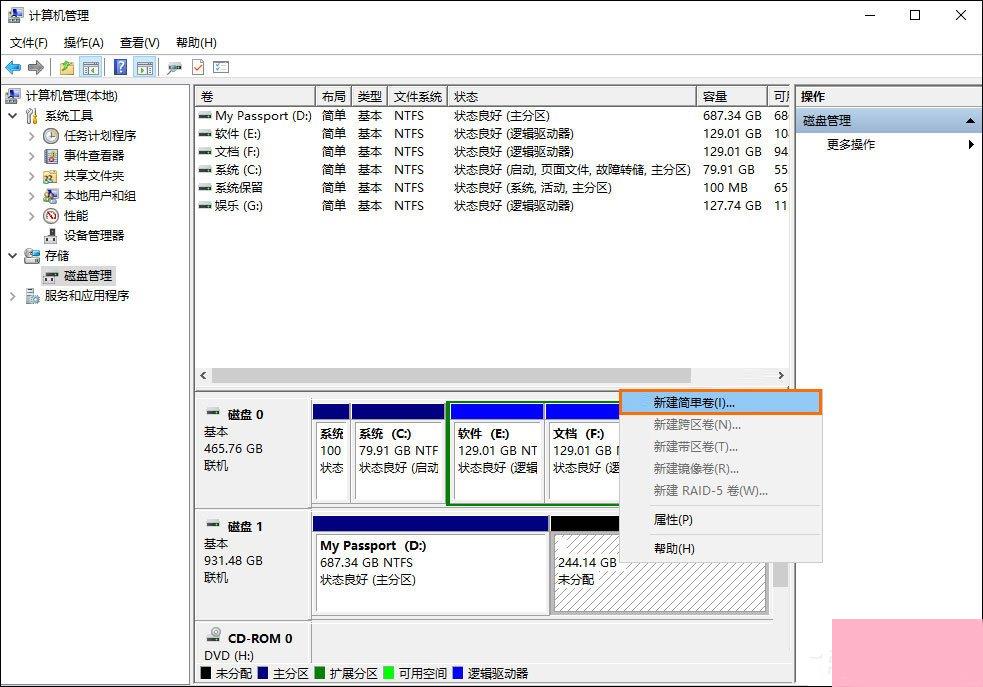Click the 计算机管理(本地) root icon

[13, 96]
